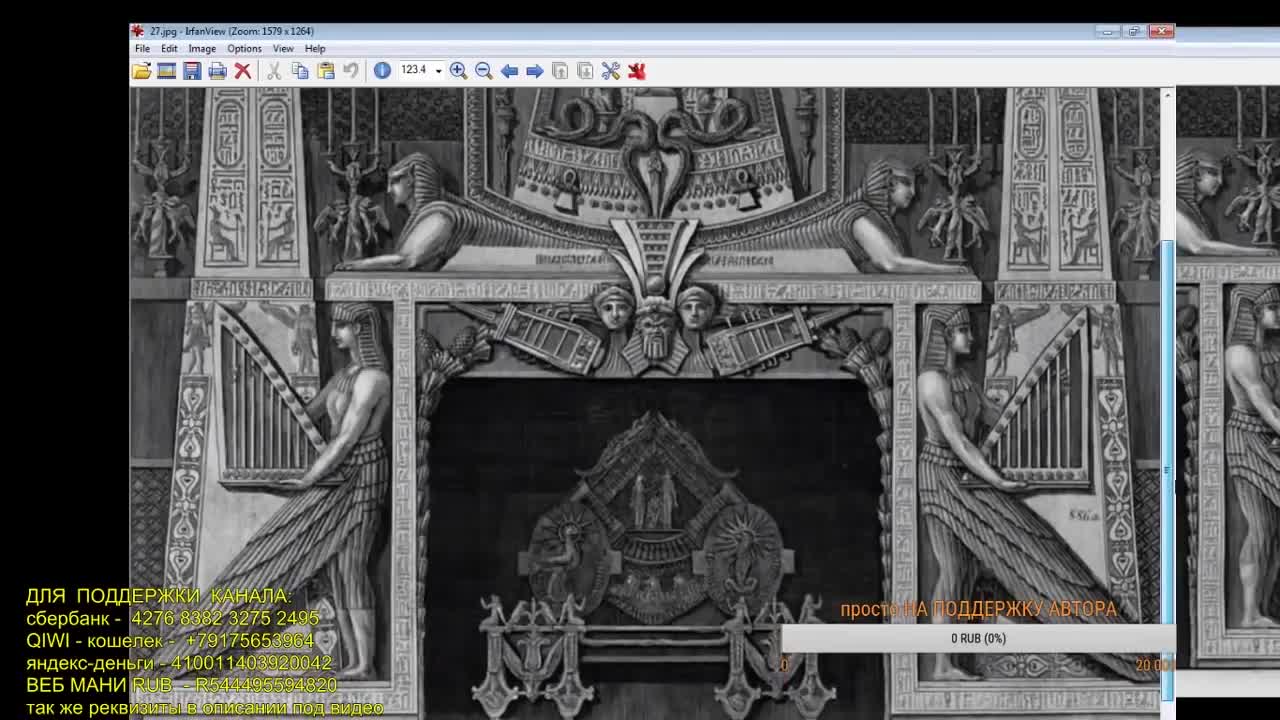
Task: Open the Image menu
Action: 202,48
